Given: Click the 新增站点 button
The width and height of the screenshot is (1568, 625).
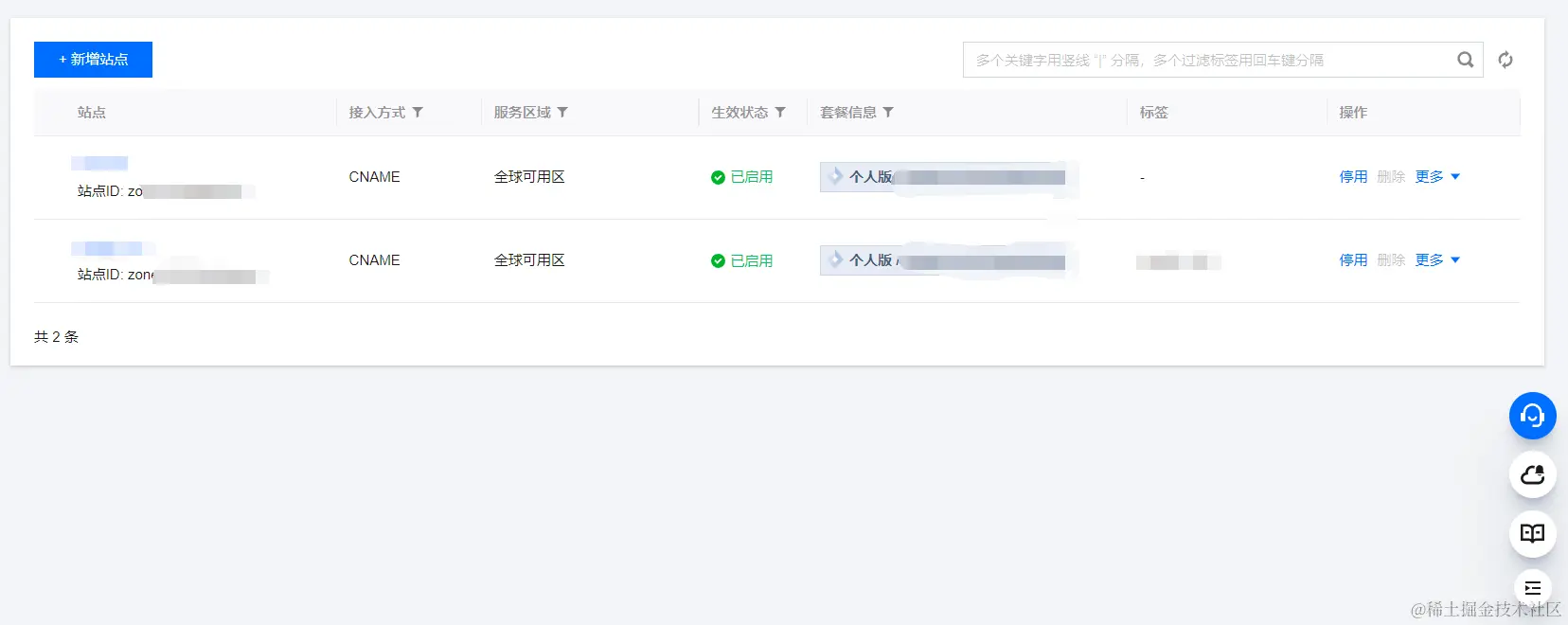Looking at the screenshot, I should pyautogui.click(x=93, y=60).
